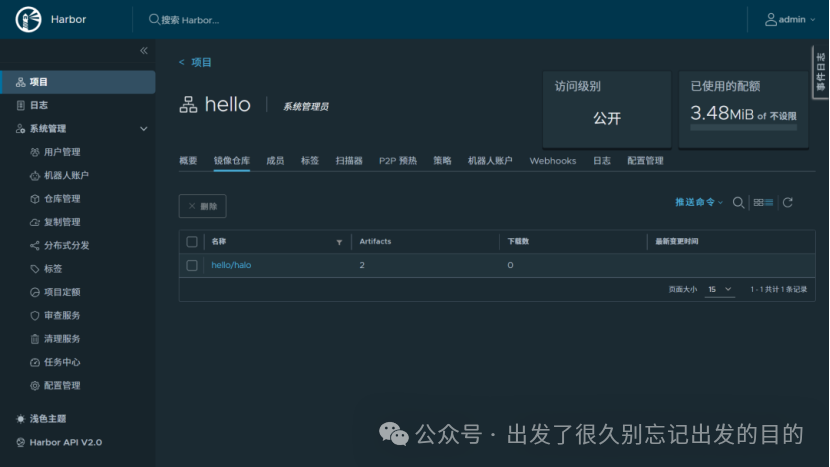Open the hello/halo repository link
The height and width of the screenshot is (467, 830).
pyautogui.click(x=231, y=265)
